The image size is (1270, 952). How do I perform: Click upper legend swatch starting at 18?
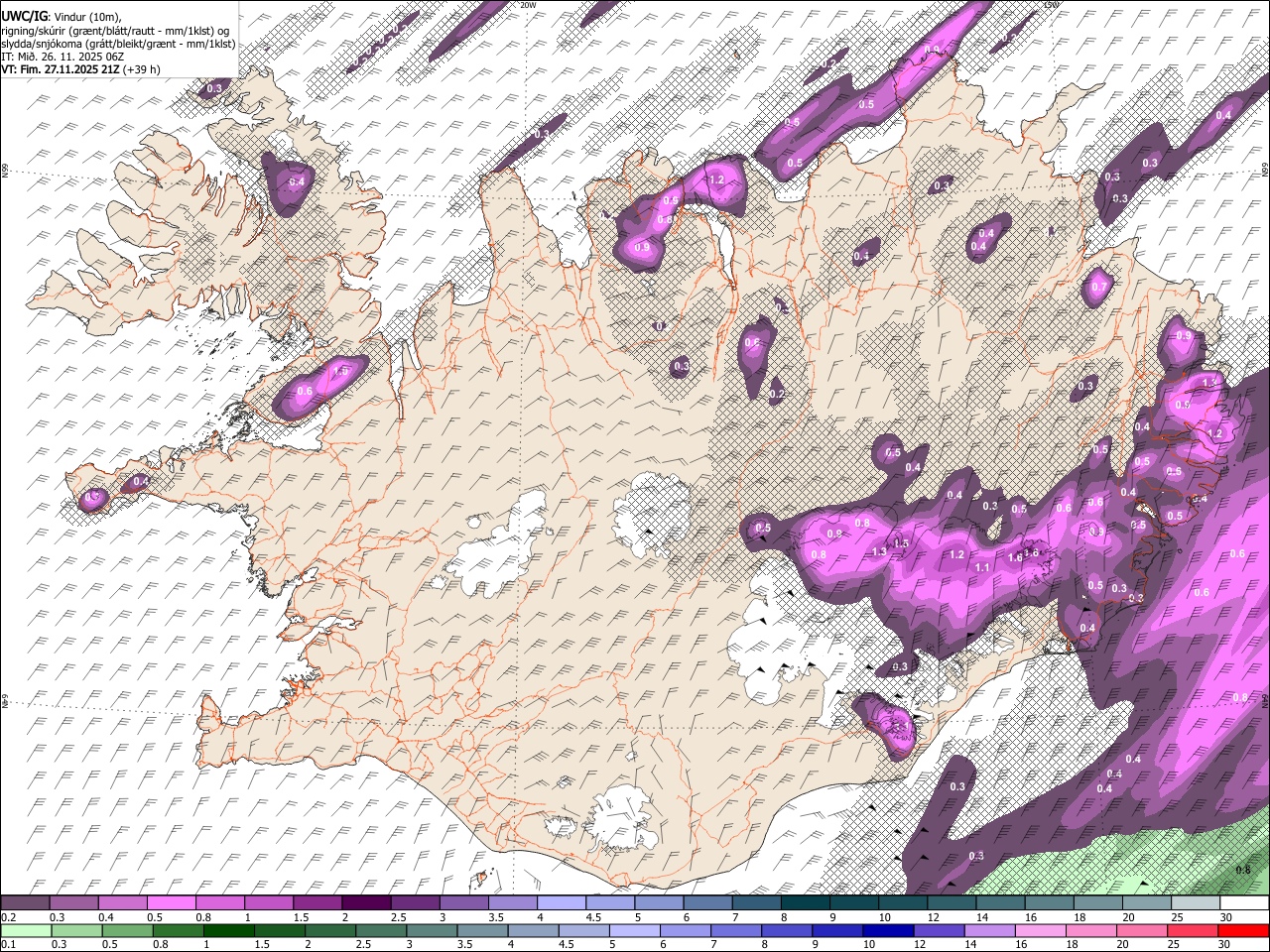(1096, 903)
